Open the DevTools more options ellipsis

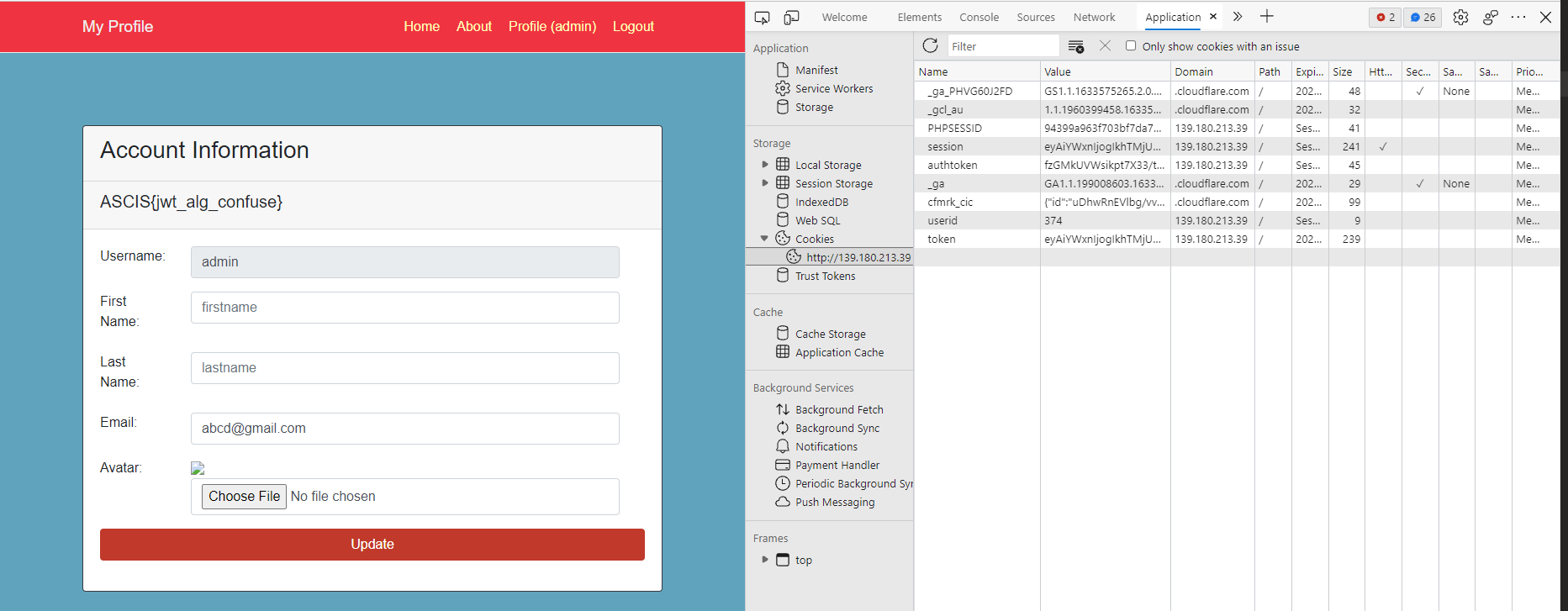pos(1518,17)
